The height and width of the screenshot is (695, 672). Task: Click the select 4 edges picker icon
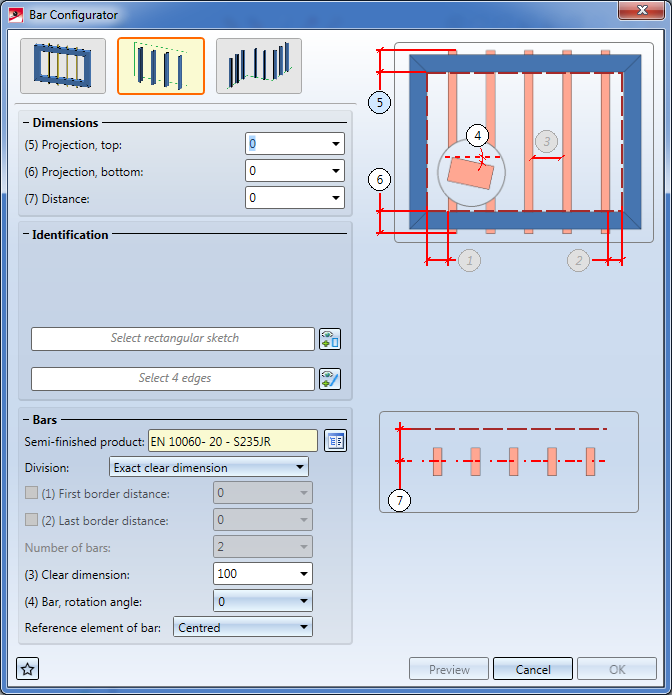330,379
